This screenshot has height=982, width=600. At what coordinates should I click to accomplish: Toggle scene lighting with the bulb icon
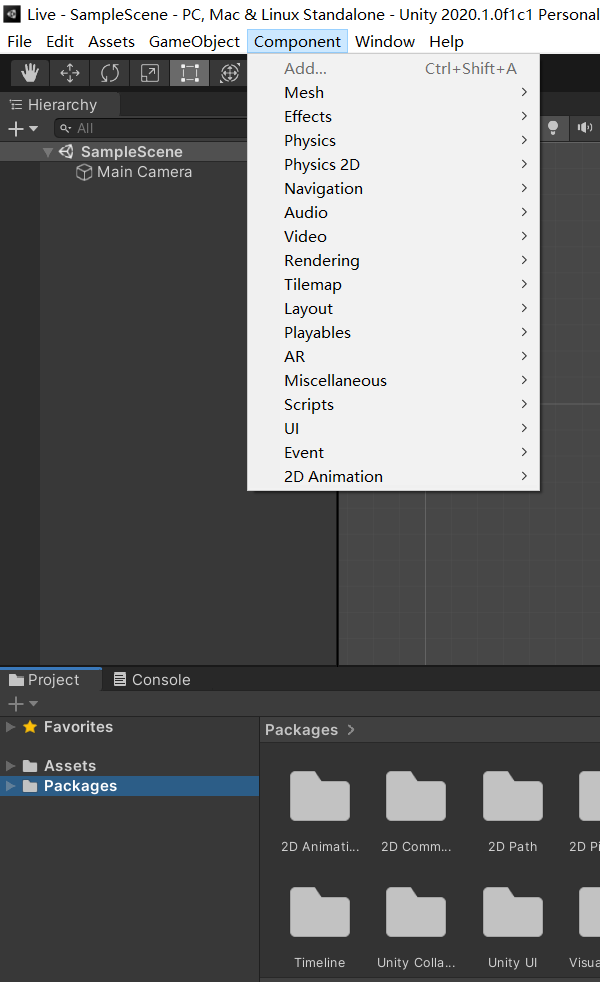552,128
